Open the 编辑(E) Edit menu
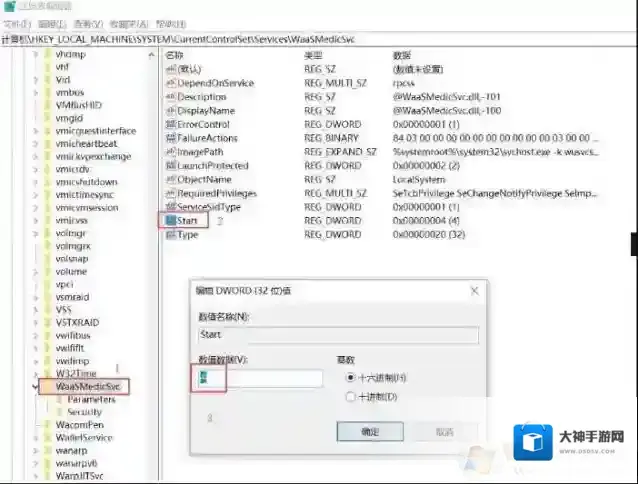 (52, 24)
